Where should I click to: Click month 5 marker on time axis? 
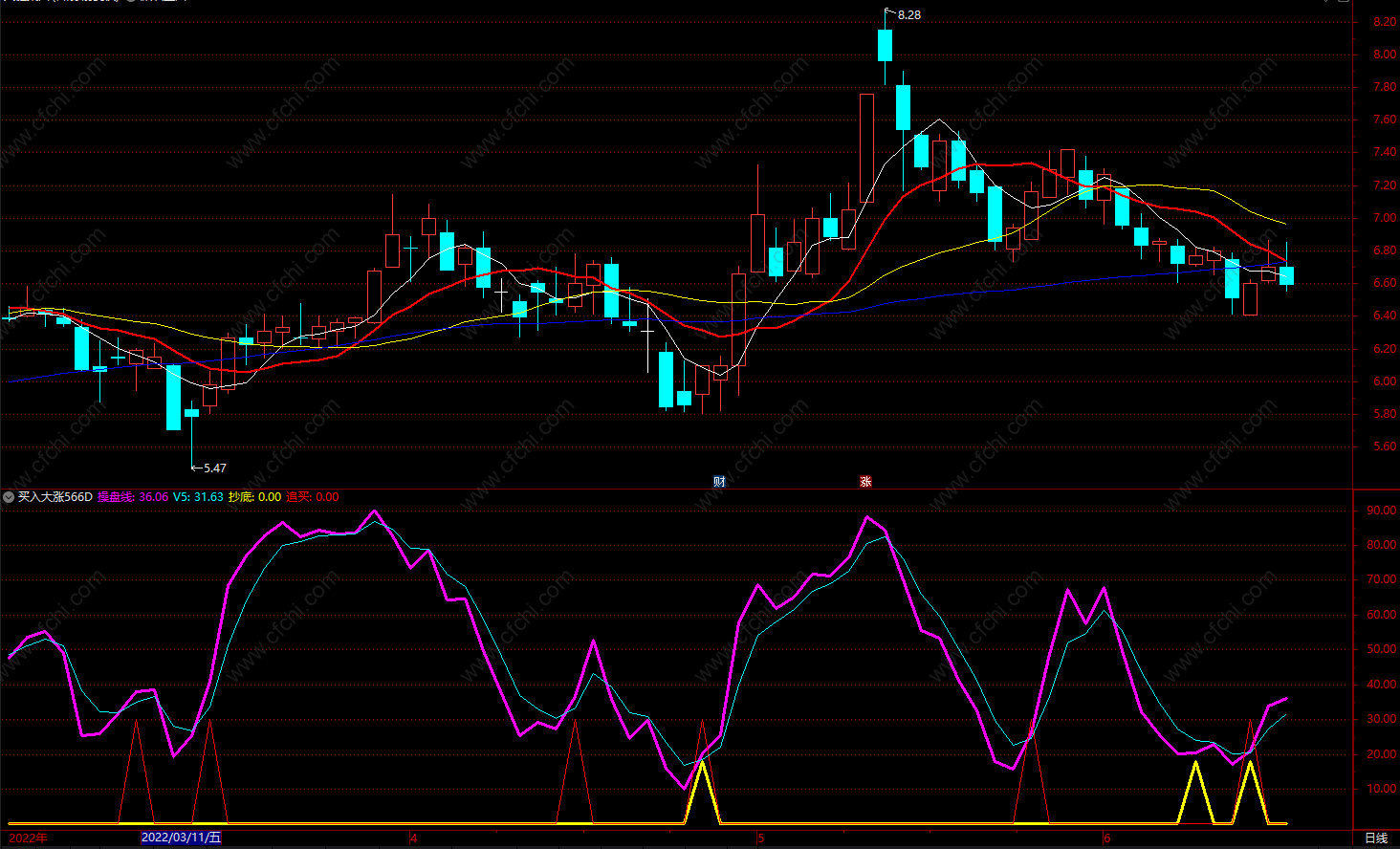[761, 838]
